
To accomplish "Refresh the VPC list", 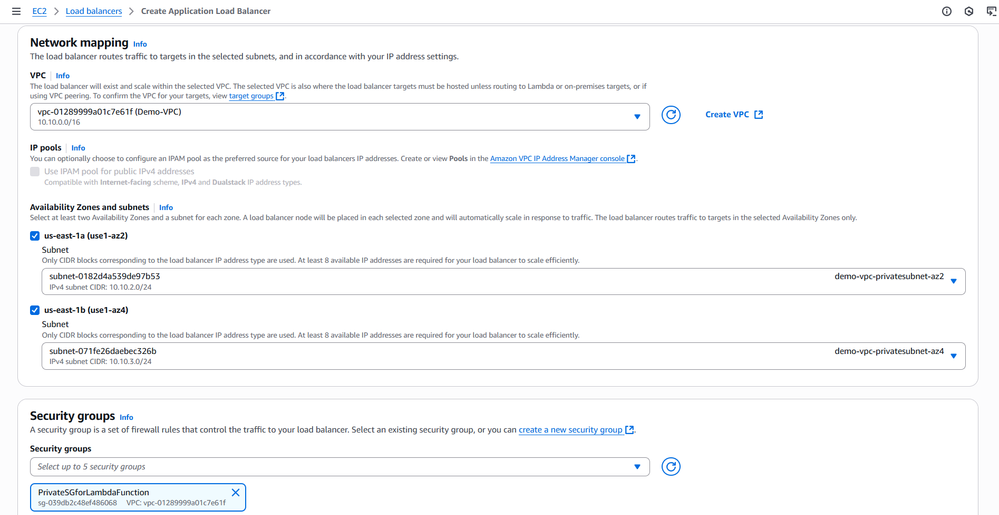I will pyautogui.click(x=671, y=115).
